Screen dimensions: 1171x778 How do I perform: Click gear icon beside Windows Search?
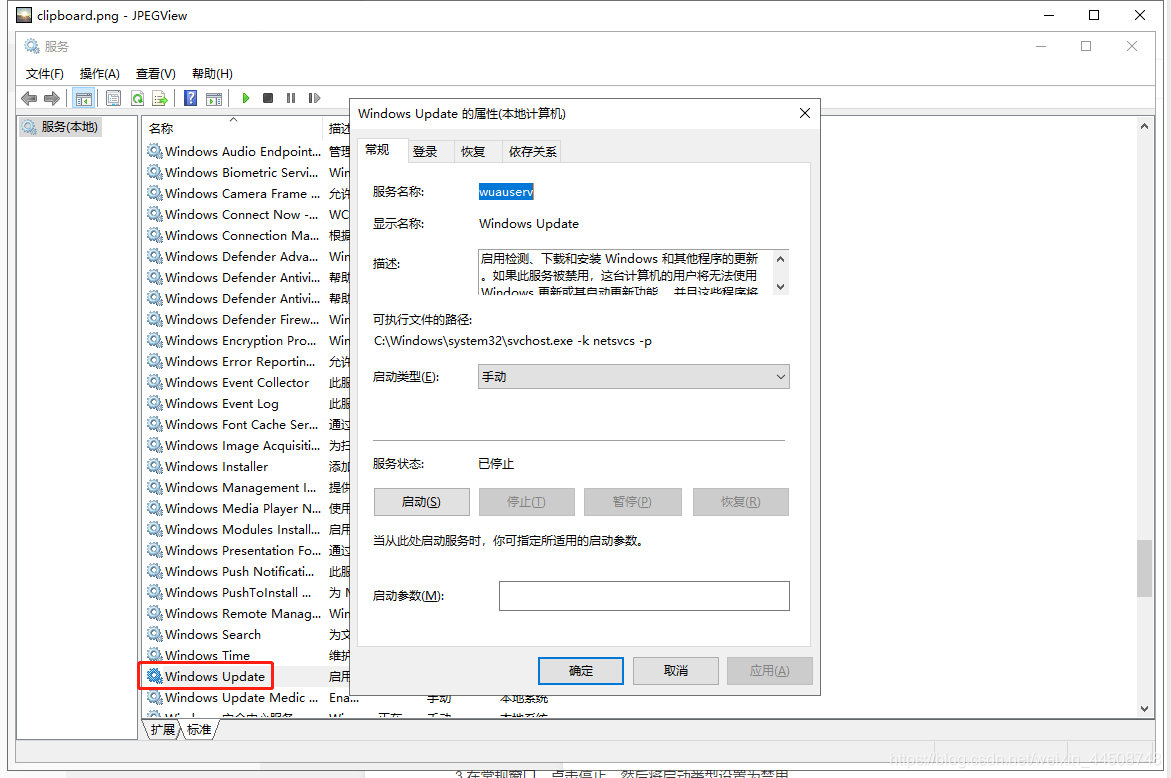(x=155, y=634)
